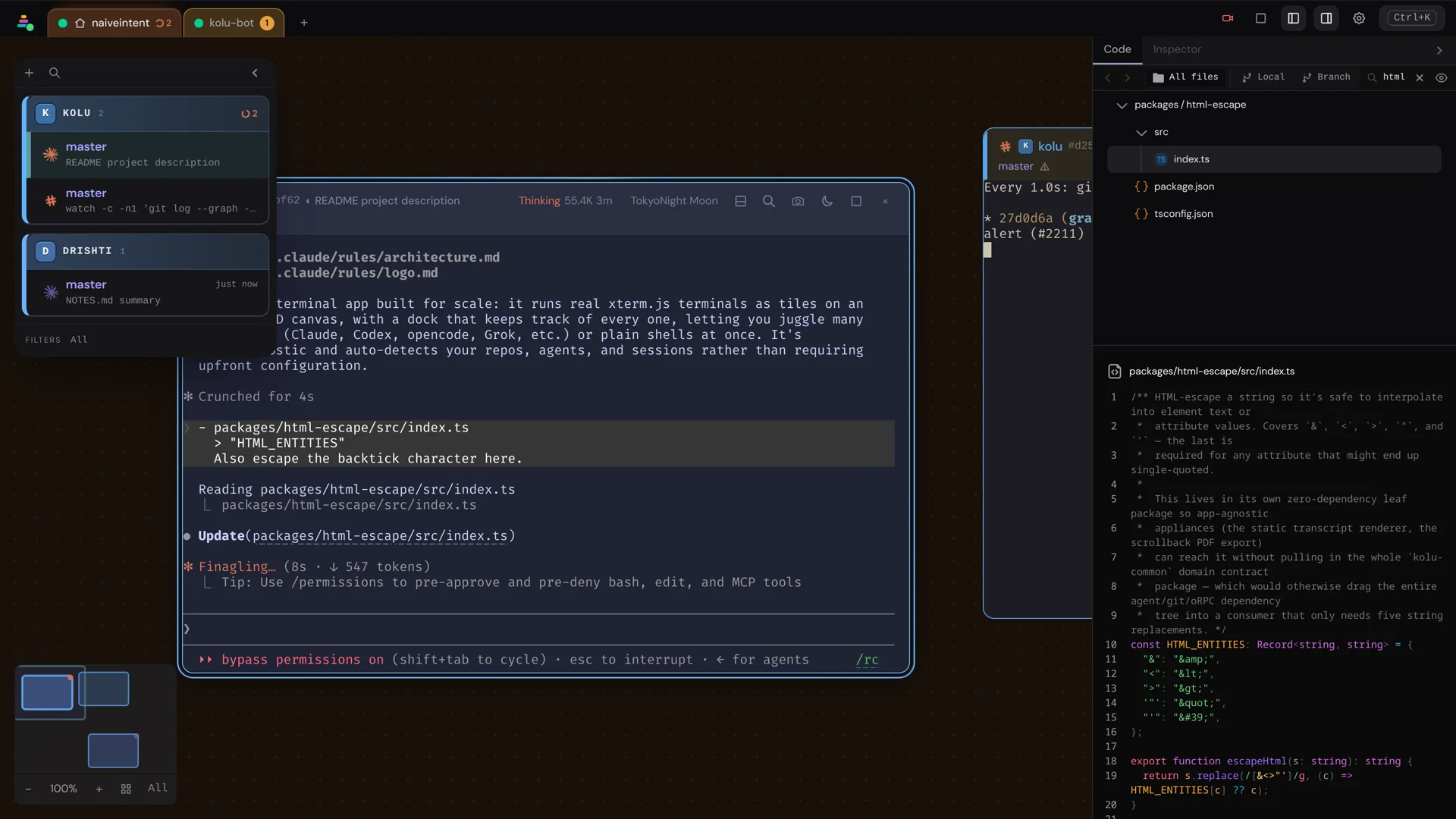This screenshot has width=1456, height=819.
Task: Add a new terminal in the dock
Action: tap(29, 73)
